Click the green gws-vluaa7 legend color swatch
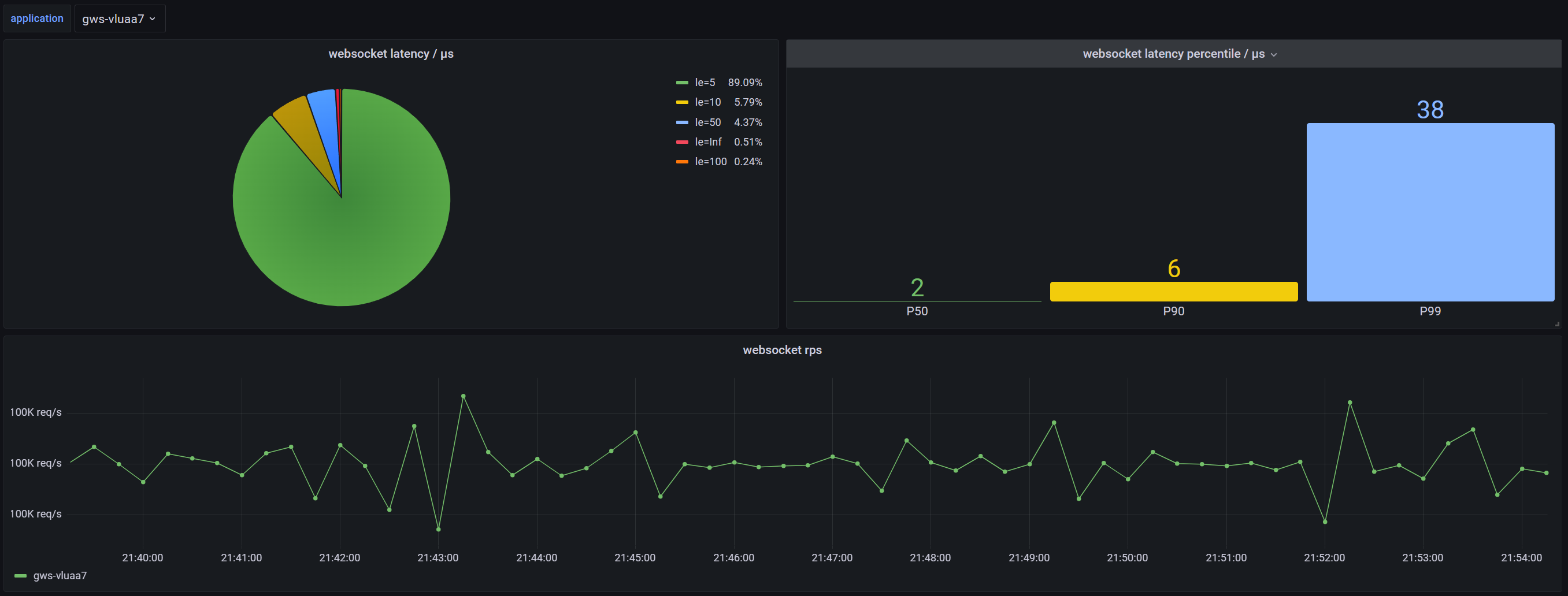1568x596 pixels. [x=20, y=576]
